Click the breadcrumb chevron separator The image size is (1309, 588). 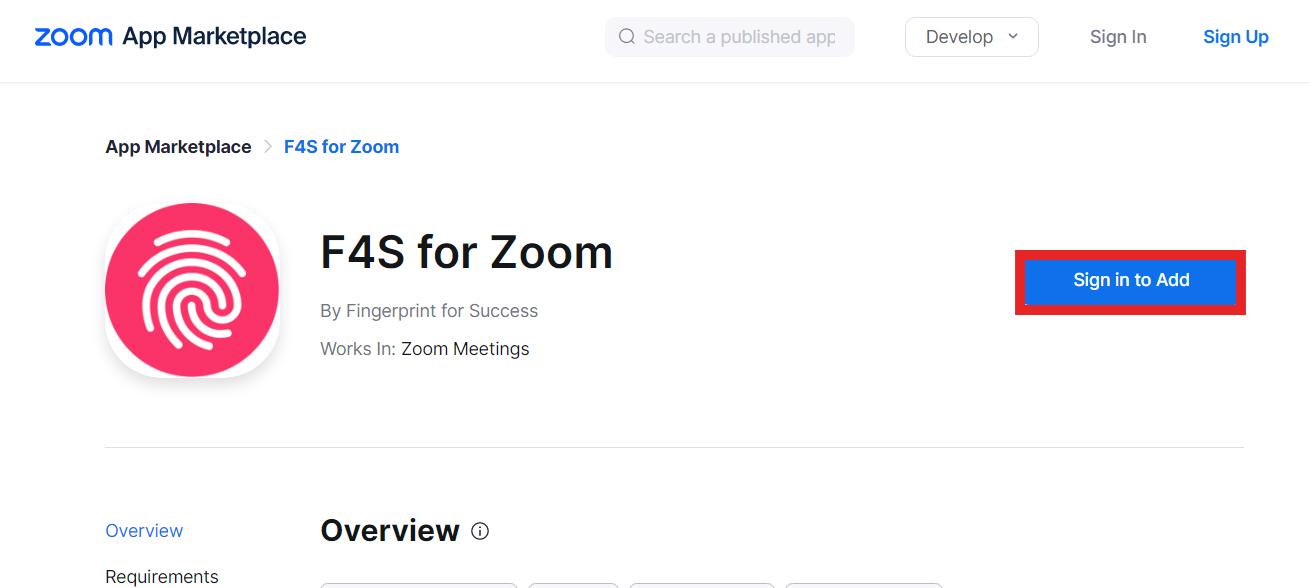[268, 147]
